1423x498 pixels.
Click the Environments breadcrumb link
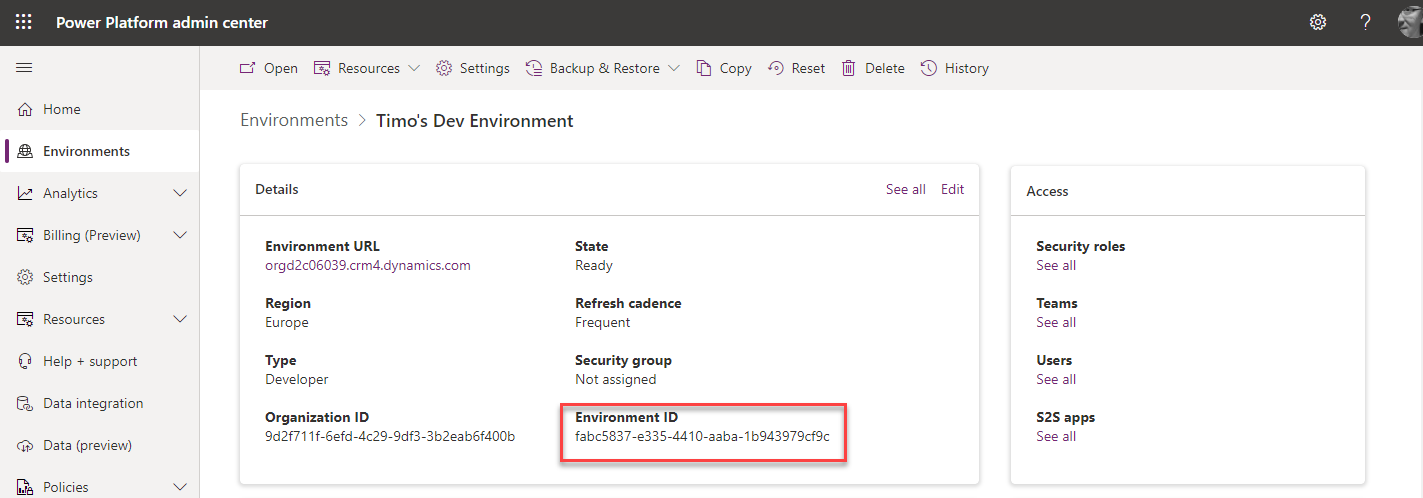click(294, 120)
